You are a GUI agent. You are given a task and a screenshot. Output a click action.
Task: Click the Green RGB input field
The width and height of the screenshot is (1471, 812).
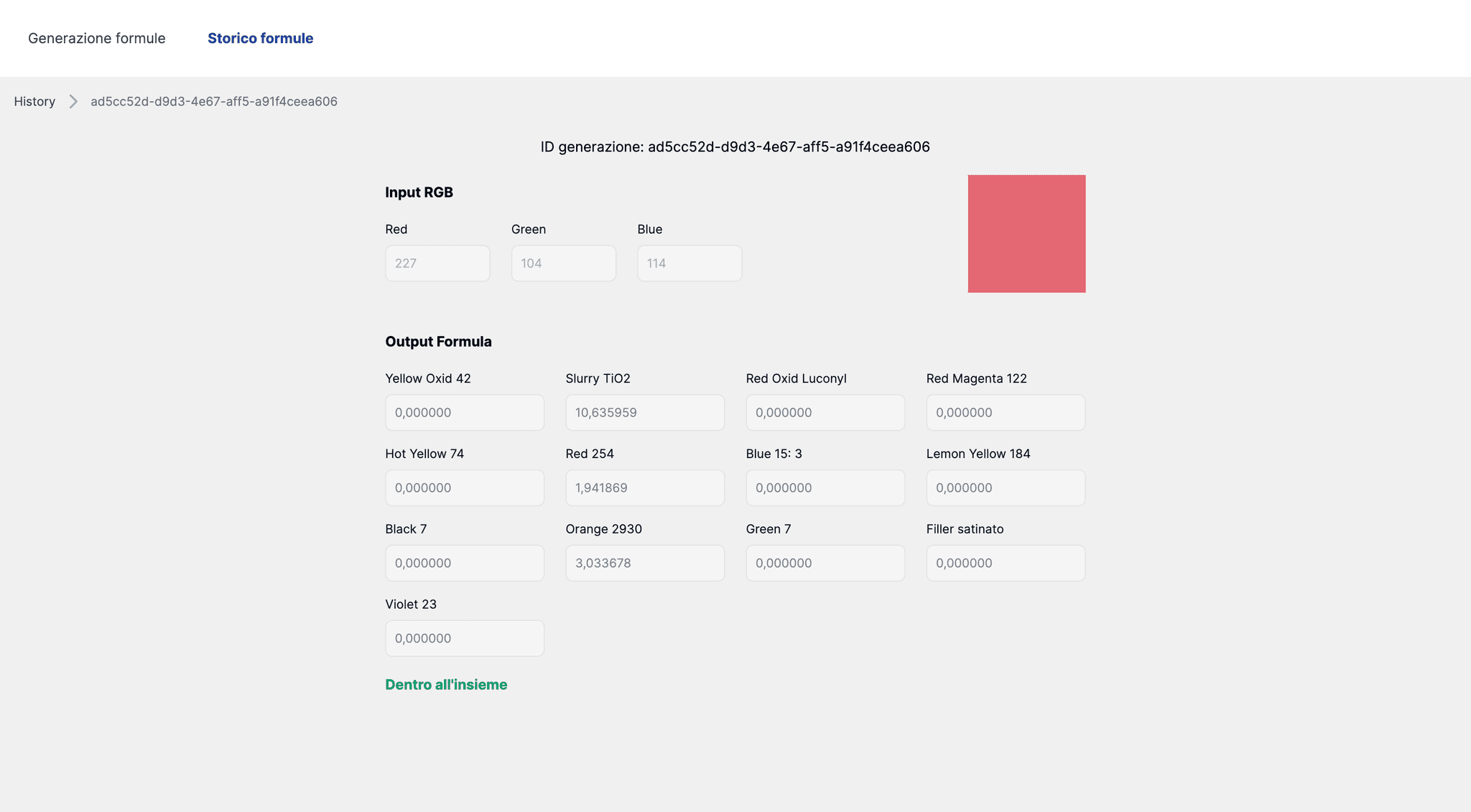coord(563,263)
